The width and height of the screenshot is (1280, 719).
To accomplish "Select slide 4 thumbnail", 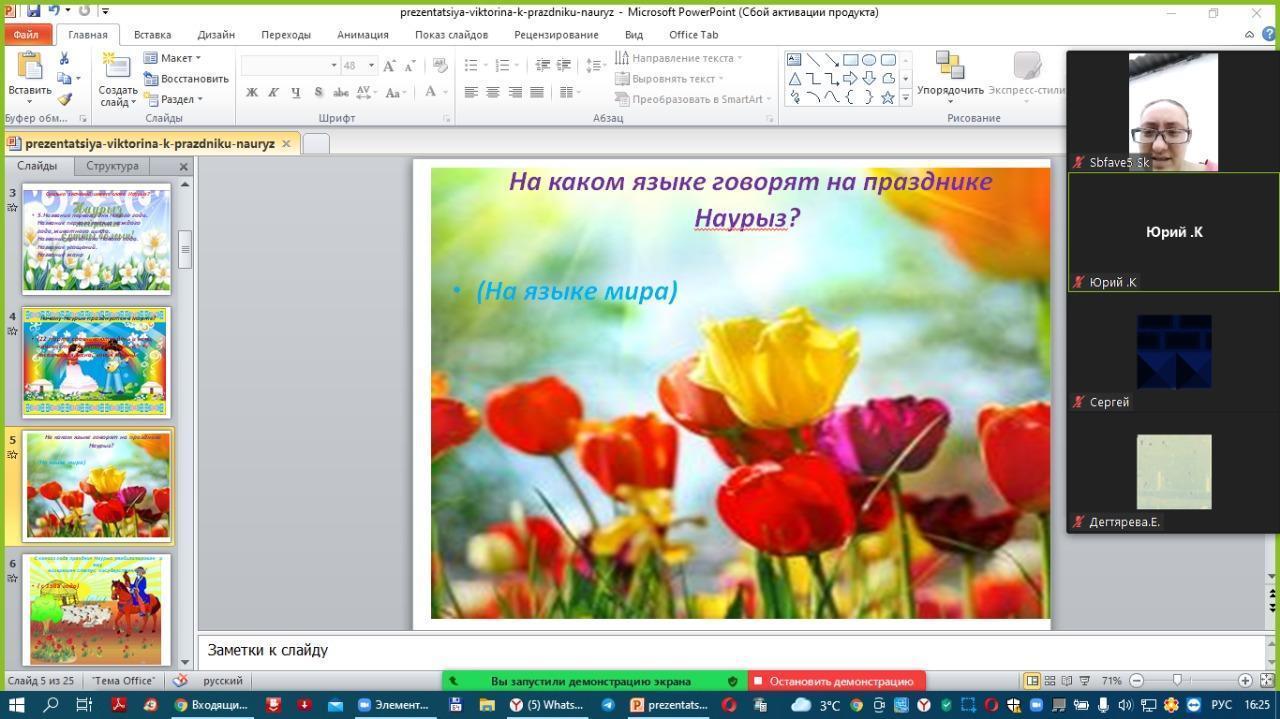I will pyautogui.click(x=96, y=362).
